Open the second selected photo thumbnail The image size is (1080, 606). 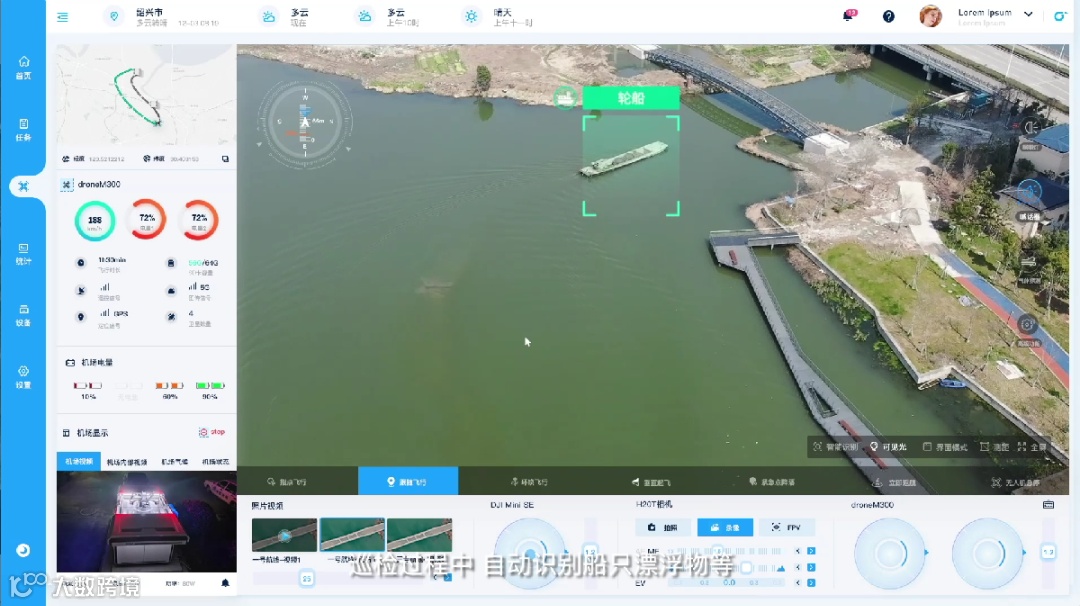pos(352,535)
